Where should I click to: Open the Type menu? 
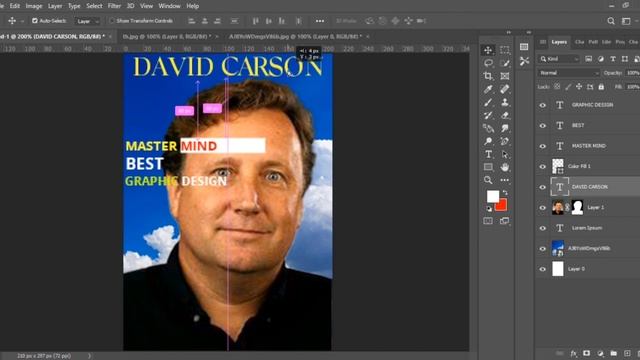click(74, 6)
